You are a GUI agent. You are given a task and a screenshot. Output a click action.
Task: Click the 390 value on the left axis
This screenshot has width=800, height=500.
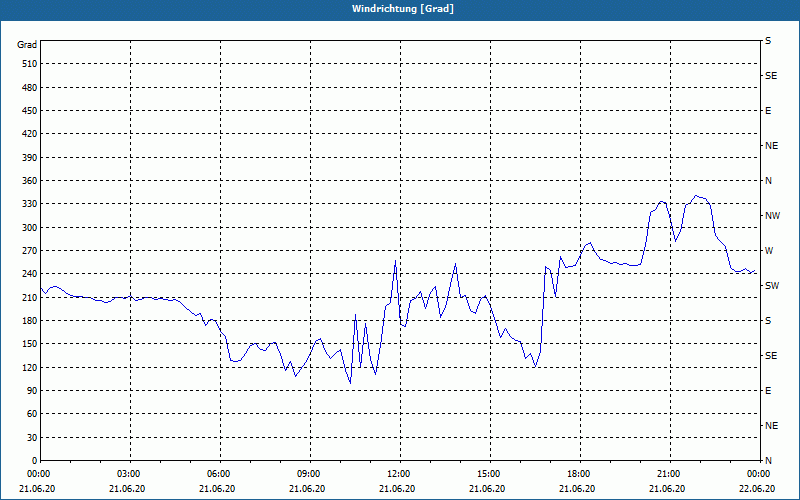point(30,157)
